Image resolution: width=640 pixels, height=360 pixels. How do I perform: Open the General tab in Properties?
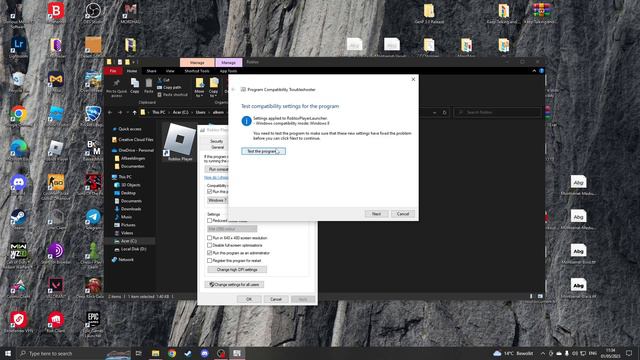[217, 147]
